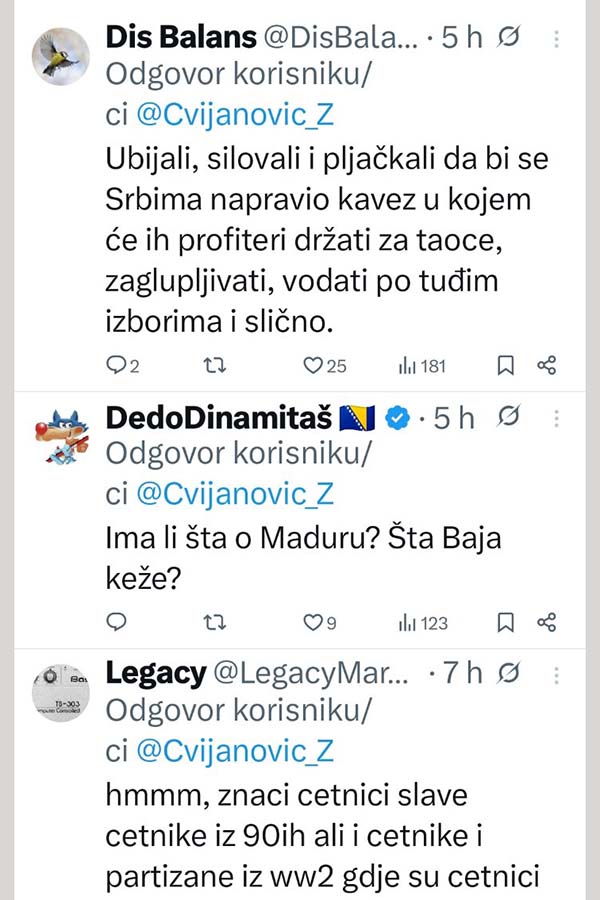
Task: Share the Dis Balans tweet
Action: [x=546, y=366]
